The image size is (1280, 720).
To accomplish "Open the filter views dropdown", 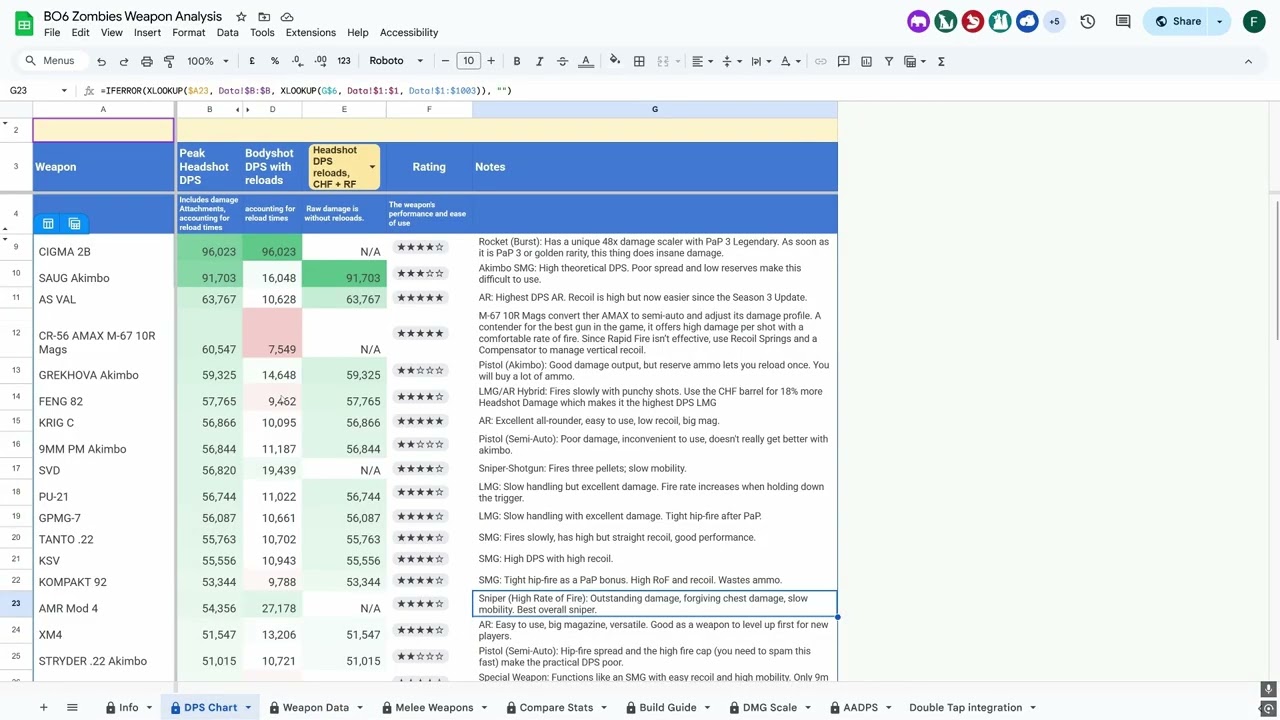I will (x=914, y=61).
